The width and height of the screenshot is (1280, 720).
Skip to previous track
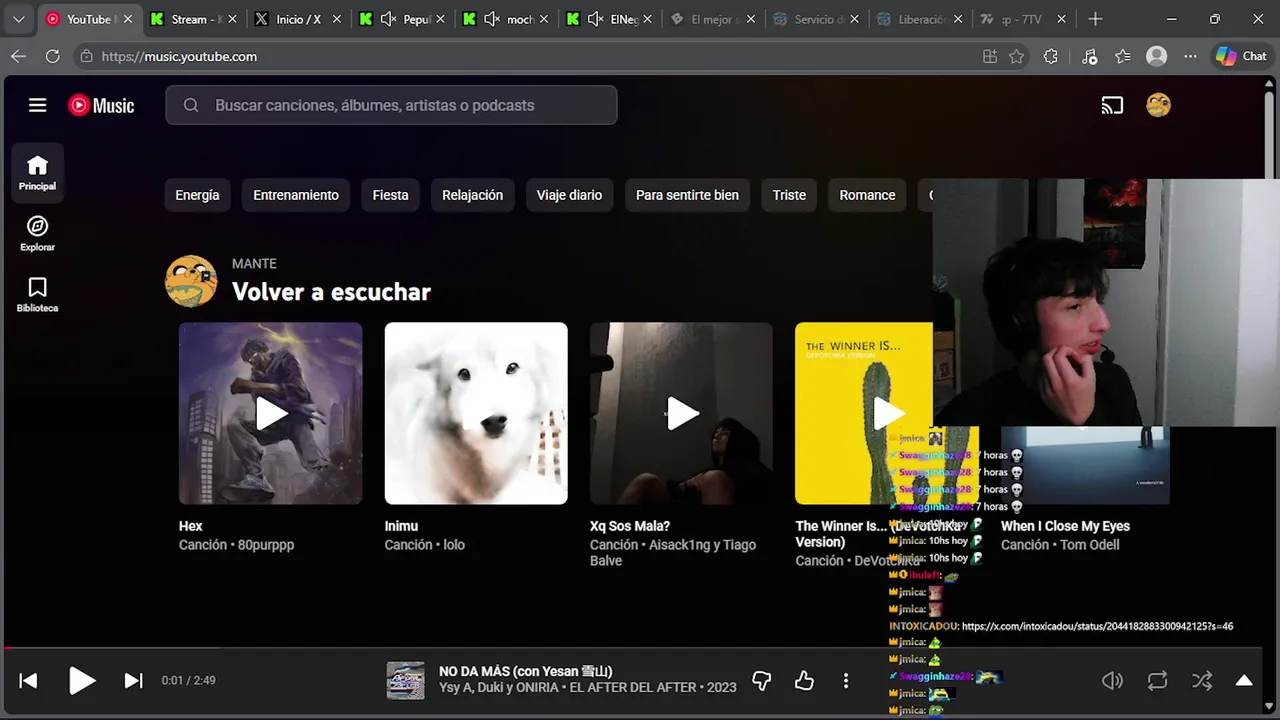28,681
